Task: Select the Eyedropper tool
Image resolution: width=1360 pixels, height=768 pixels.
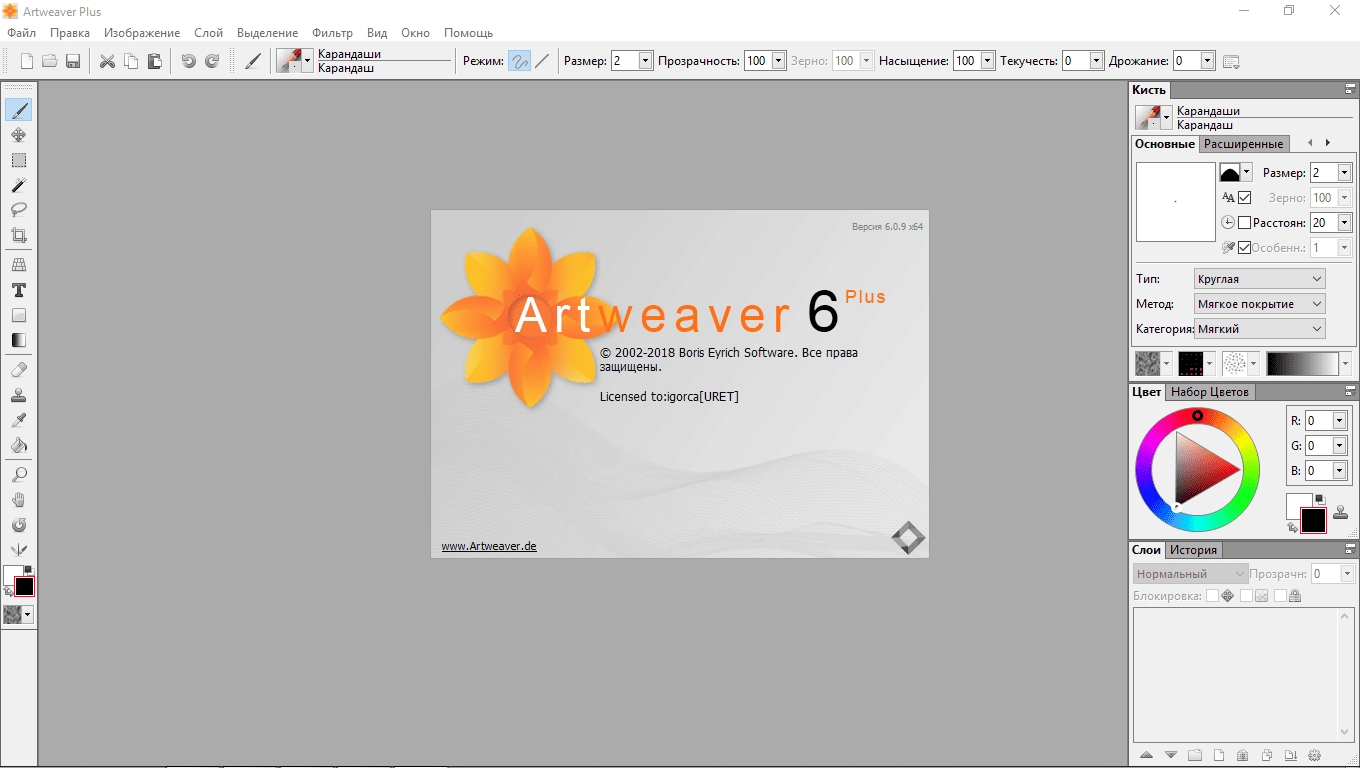Action: coord(18,420)
